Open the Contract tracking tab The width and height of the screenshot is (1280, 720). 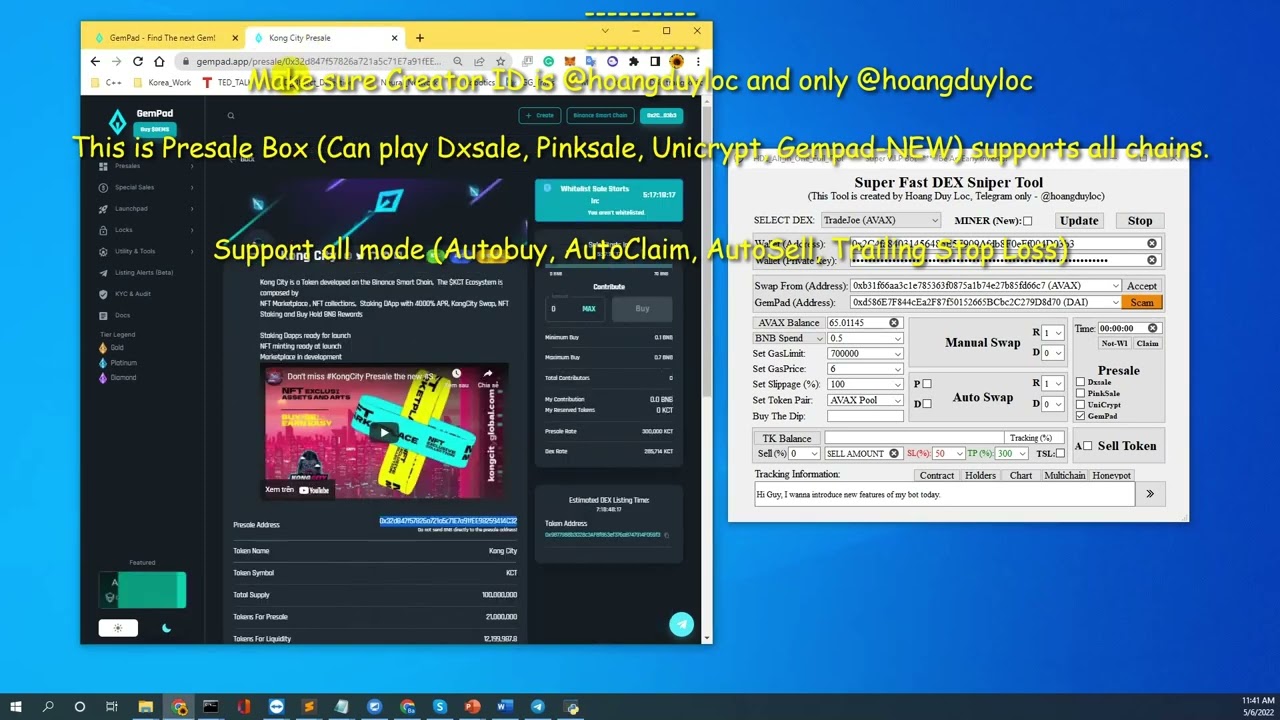937,475
